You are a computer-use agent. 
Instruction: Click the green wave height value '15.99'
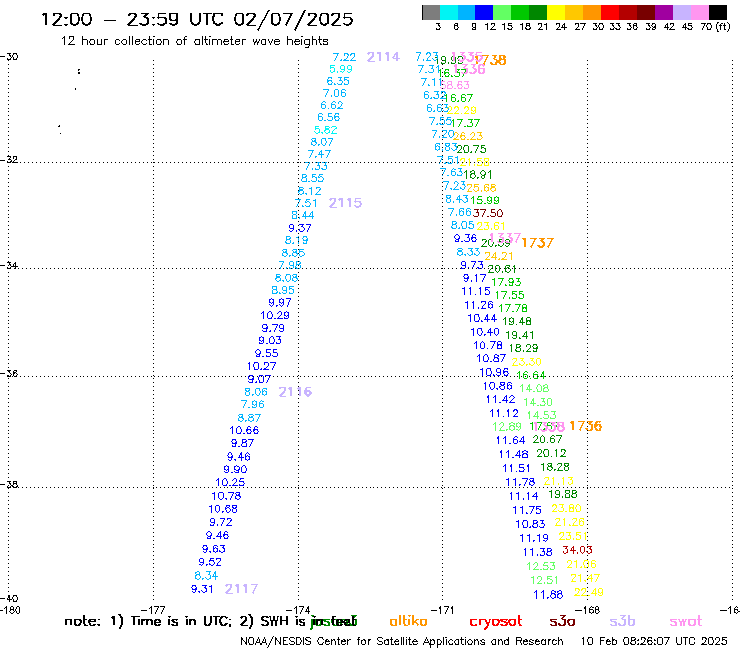[x=485, y=200]
